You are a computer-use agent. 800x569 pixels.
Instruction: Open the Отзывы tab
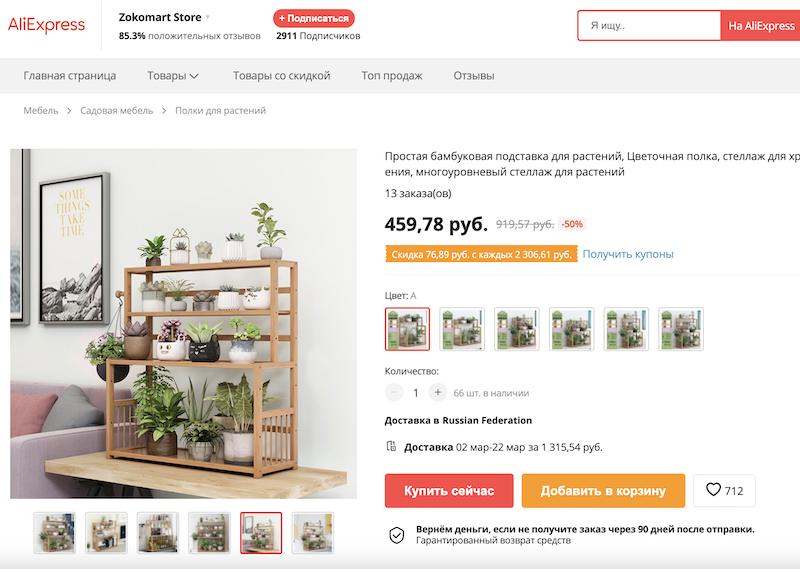[474, 76]
